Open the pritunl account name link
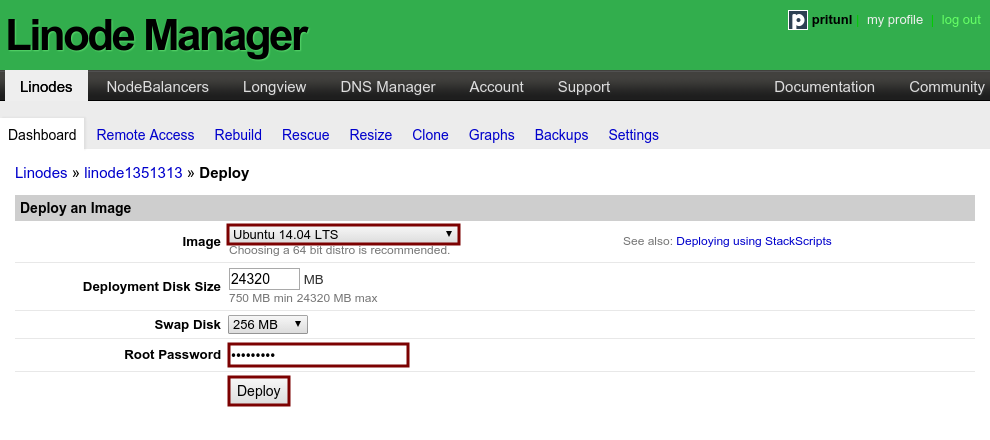 (832, 20)
